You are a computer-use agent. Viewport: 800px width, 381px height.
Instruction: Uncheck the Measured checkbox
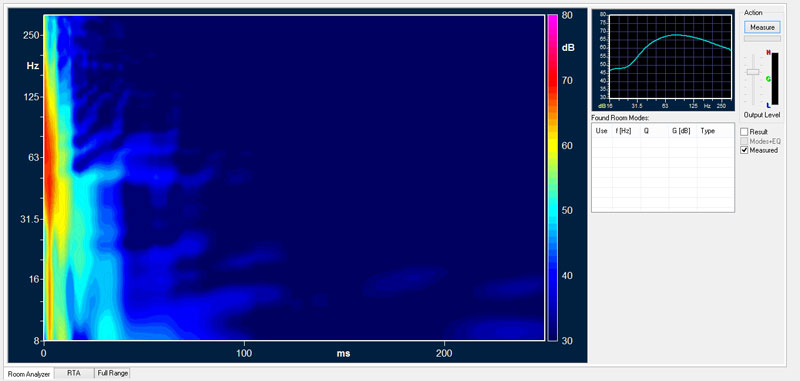744,150
